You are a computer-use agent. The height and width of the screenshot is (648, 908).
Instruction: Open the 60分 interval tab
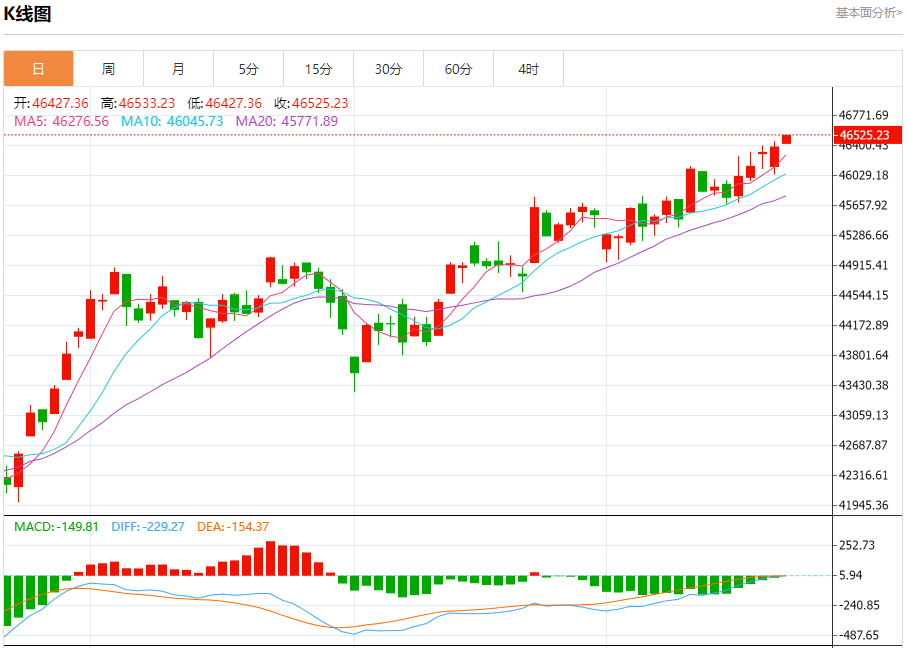(x=459, y=69)
